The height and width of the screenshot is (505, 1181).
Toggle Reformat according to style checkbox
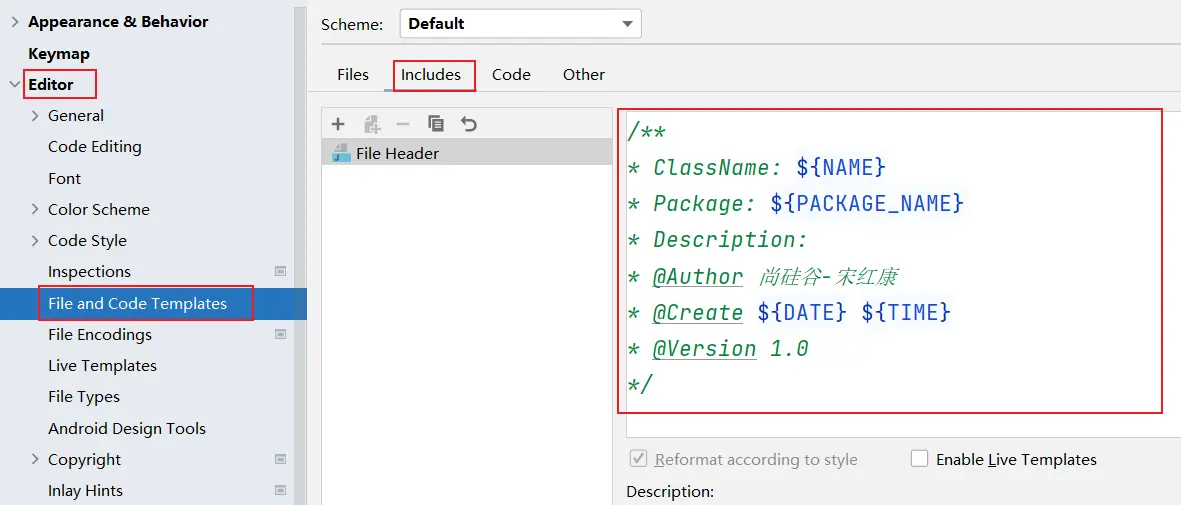[637, 459]
